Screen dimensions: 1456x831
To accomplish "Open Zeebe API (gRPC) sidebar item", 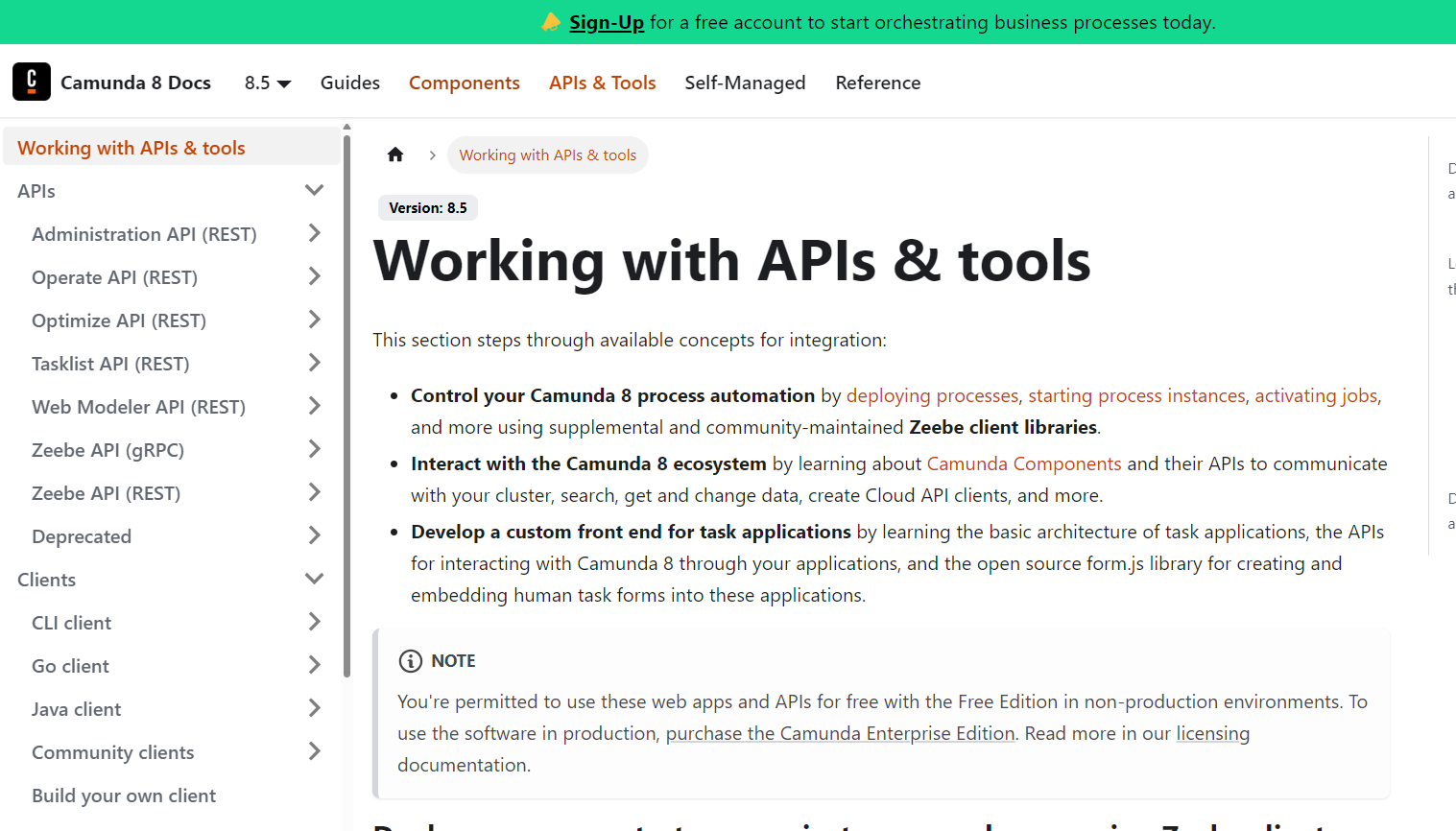I will click(x=107, y=450).
